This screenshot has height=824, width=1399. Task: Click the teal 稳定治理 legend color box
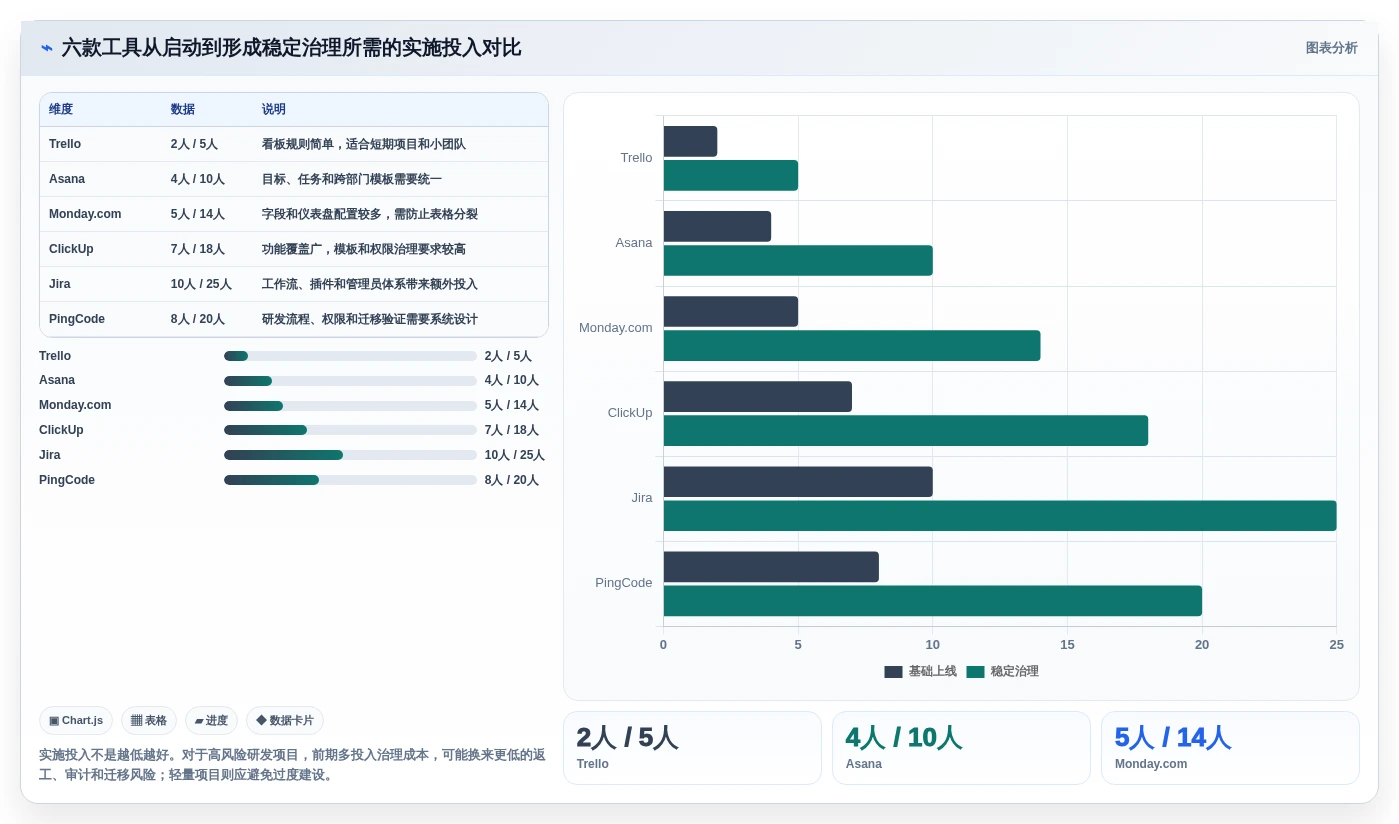pyautogui.click(x=975, y=672)
